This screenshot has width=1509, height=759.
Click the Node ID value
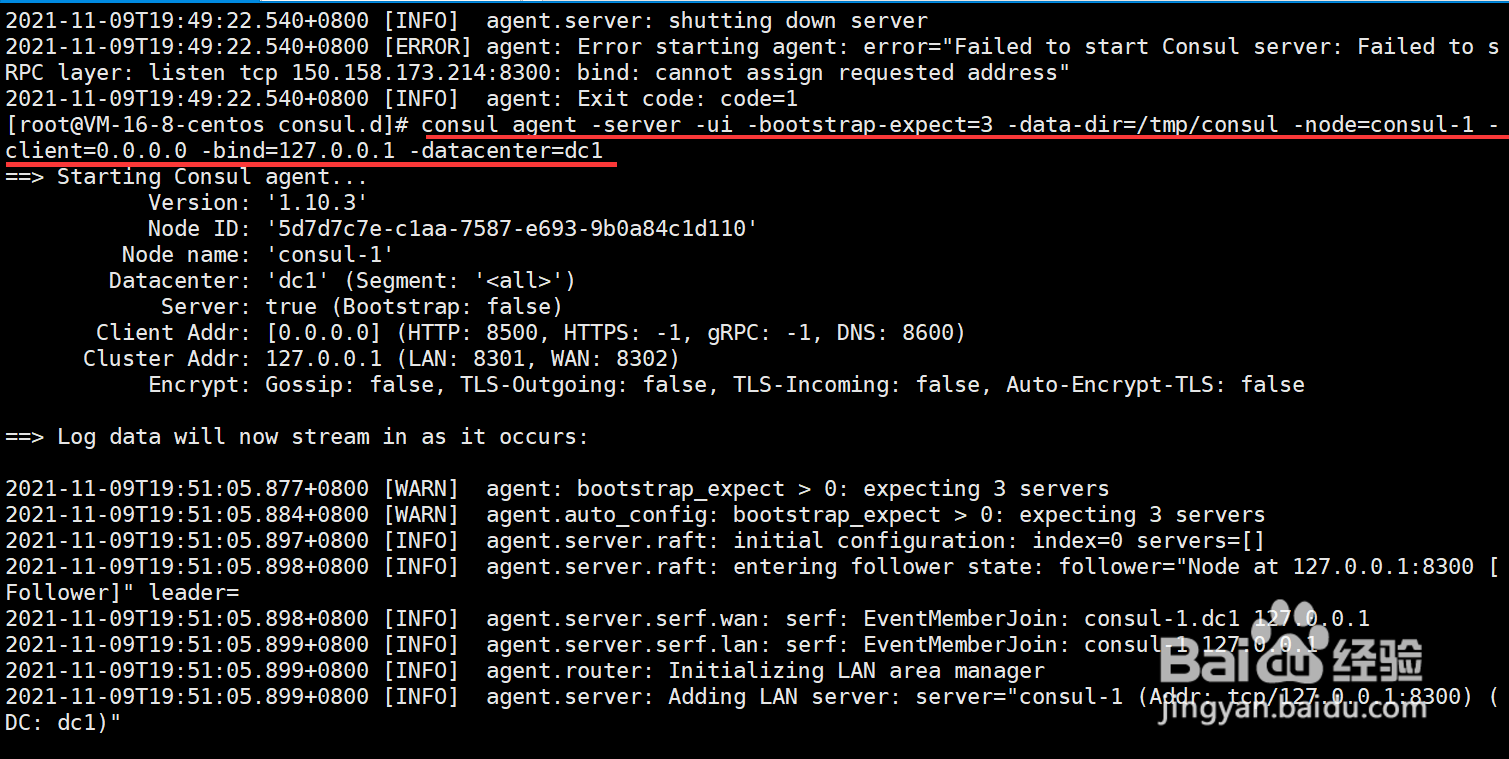511,229
